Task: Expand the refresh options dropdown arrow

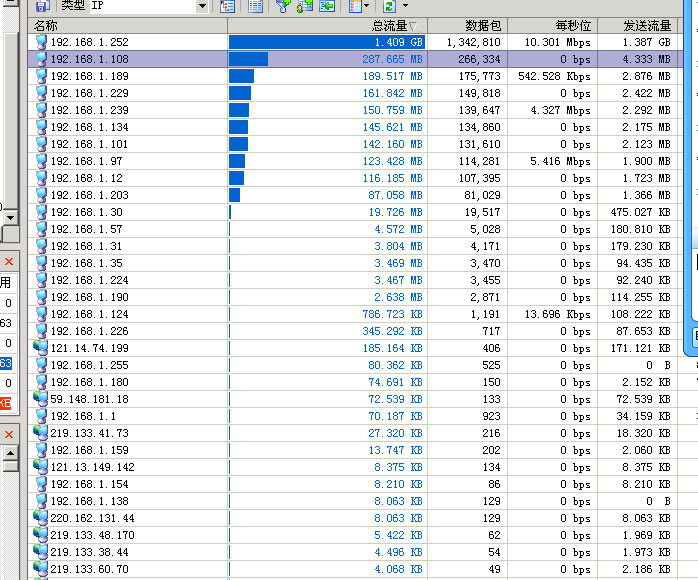Action: [405, 7]
